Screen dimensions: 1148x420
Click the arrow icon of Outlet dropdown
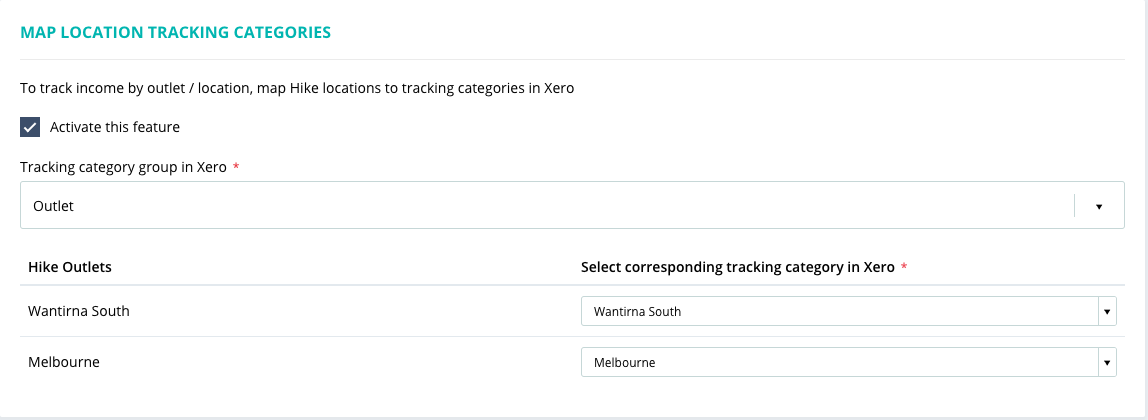[x=1098, y=206]
